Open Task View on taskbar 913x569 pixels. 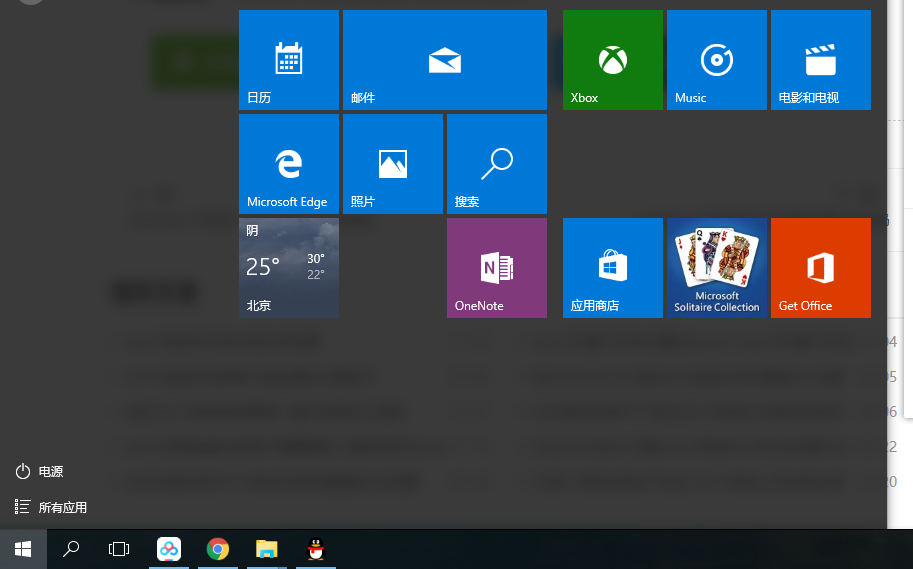119,549
